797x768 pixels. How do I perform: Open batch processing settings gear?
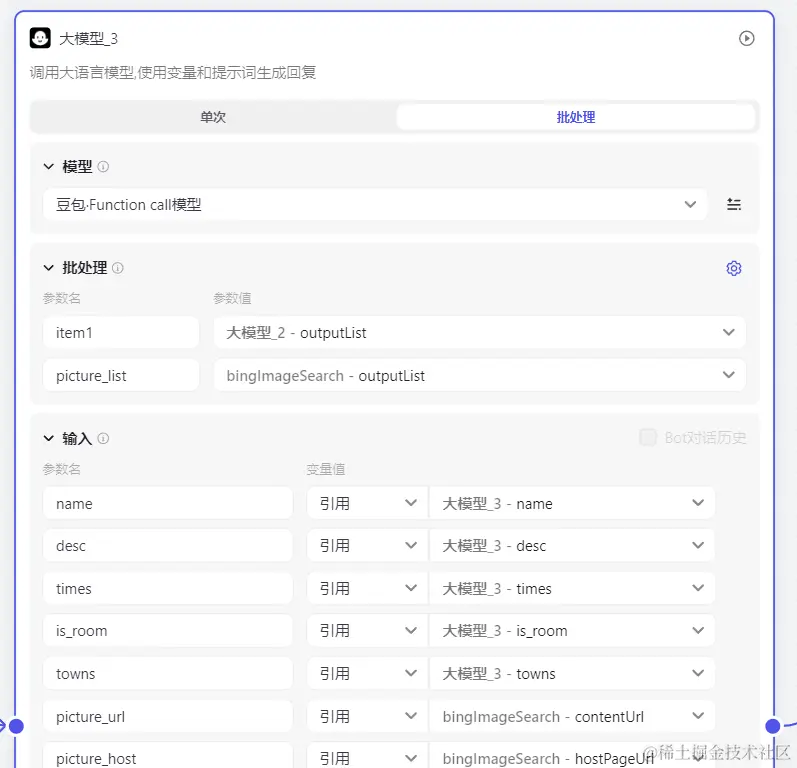pos(733,268)
